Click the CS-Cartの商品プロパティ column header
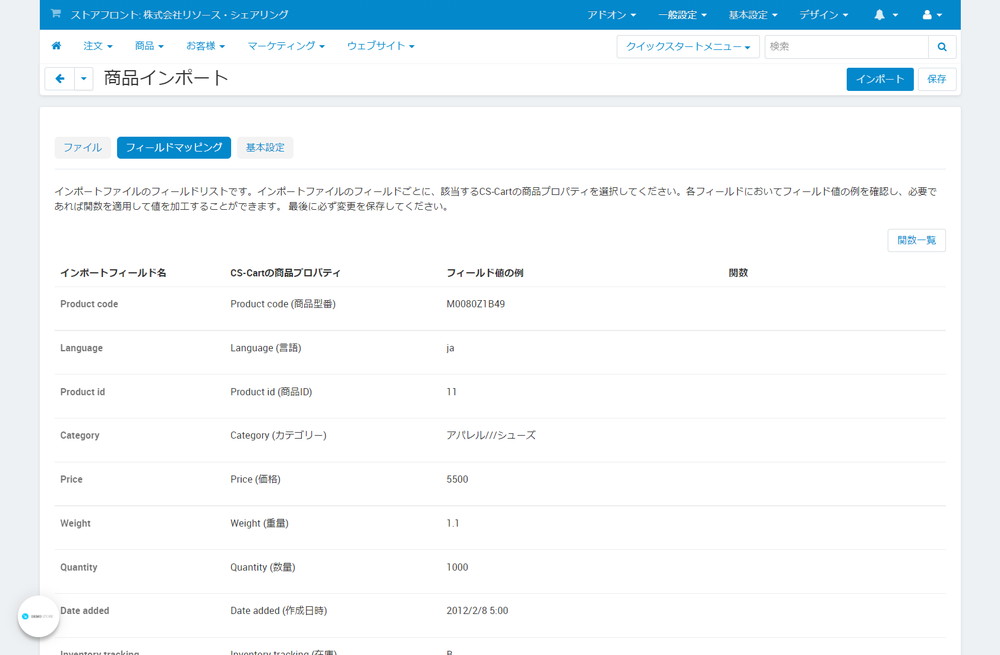This screenshot has height=655, width=1000. click(x=285, y=273)
